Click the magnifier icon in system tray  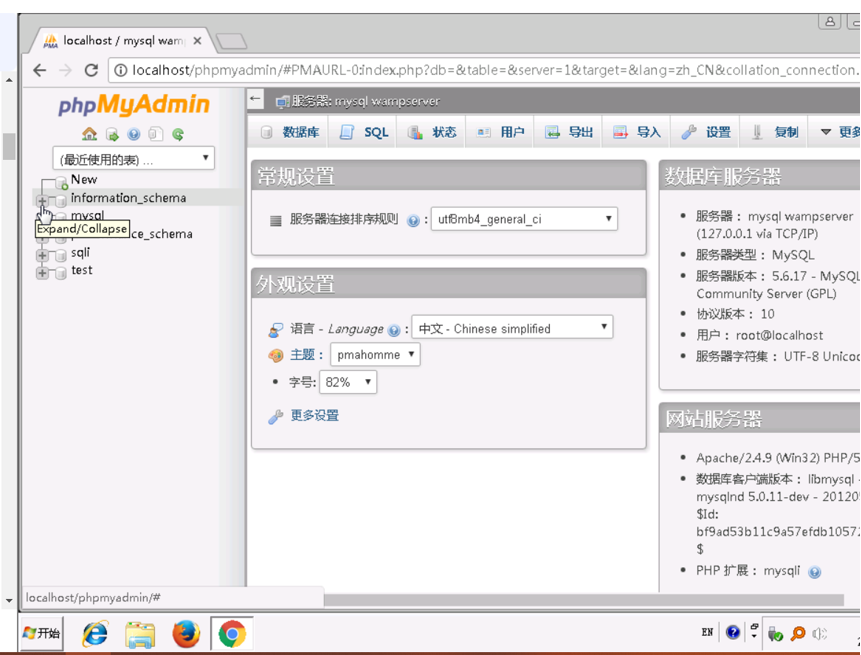pyautogui.click(x=798, y=634)
